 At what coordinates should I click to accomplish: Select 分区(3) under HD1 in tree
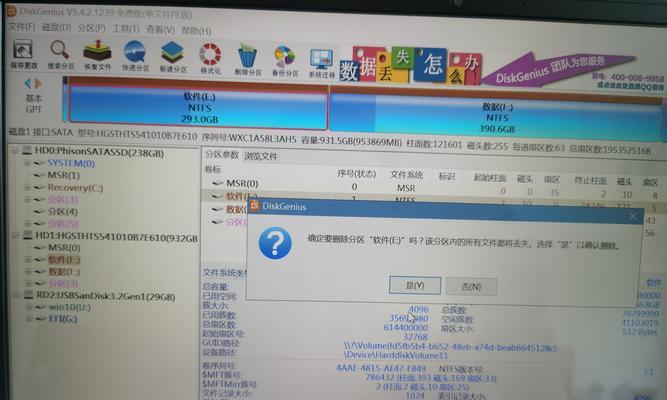[63, 283]
